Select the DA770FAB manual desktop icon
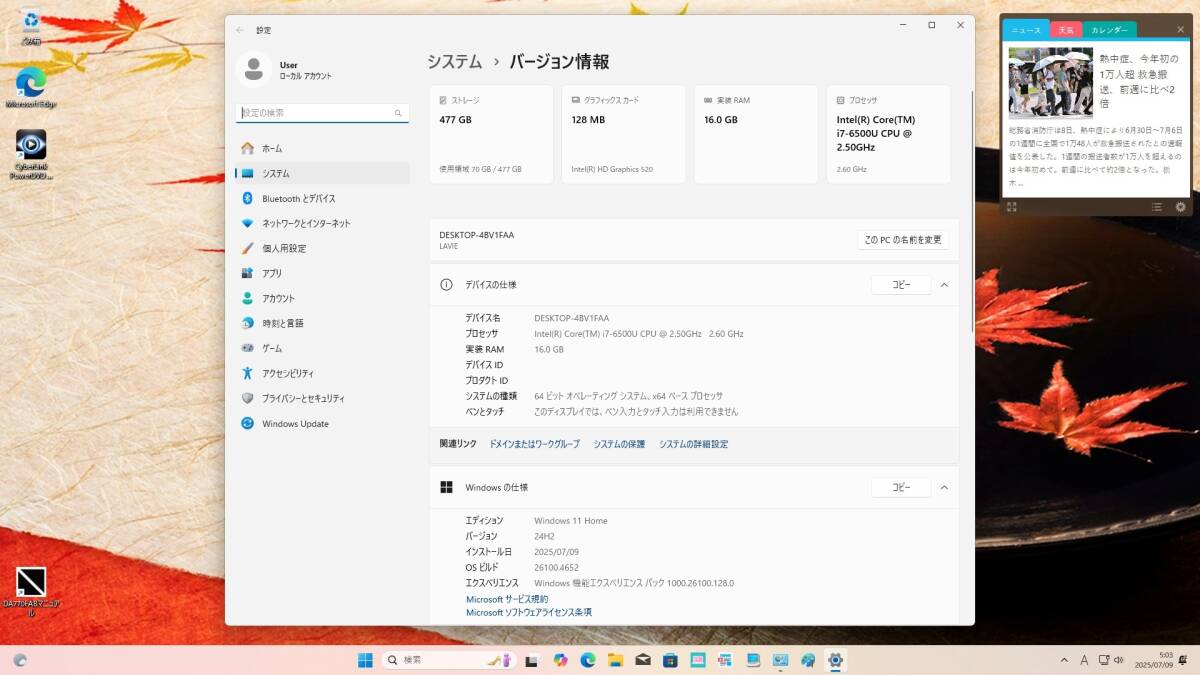 click(31, 592)
